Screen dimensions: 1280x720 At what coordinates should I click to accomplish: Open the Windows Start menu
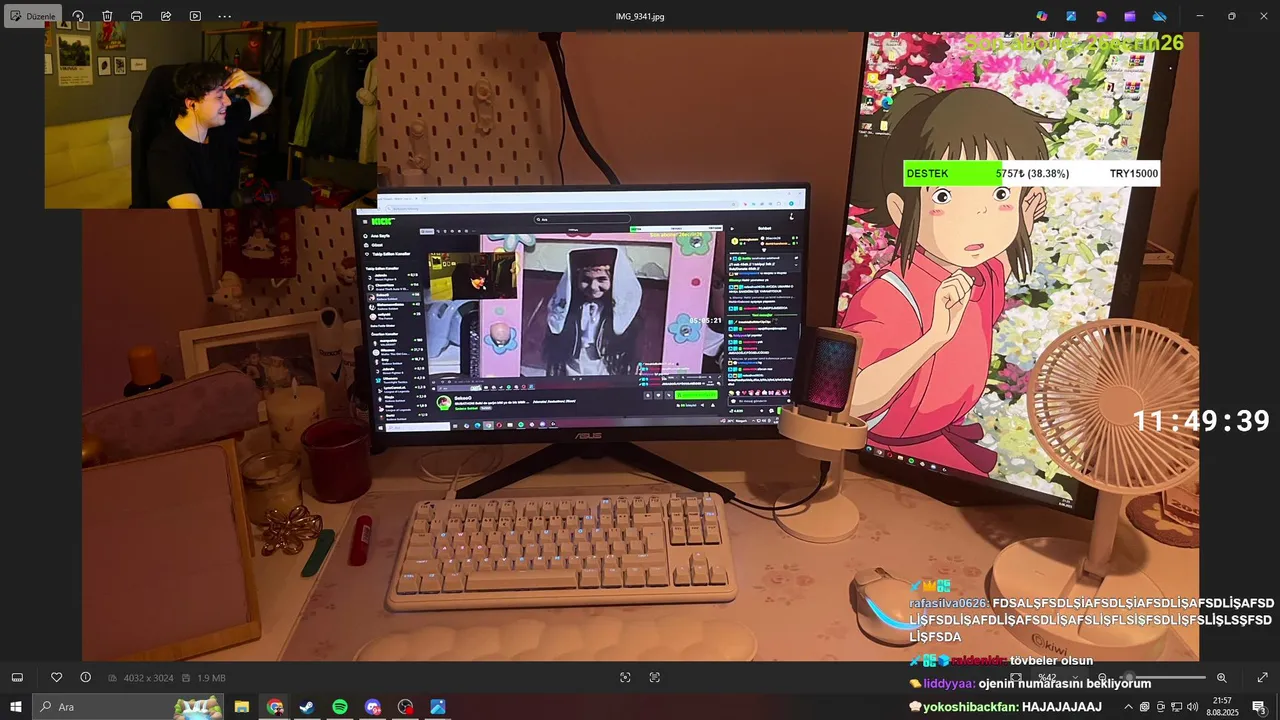(16, 707)
